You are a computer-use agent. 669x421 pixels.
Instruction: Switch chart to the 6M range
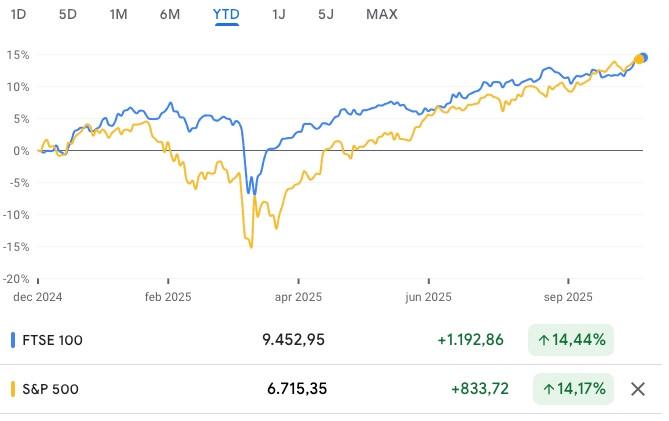(170, 14)
